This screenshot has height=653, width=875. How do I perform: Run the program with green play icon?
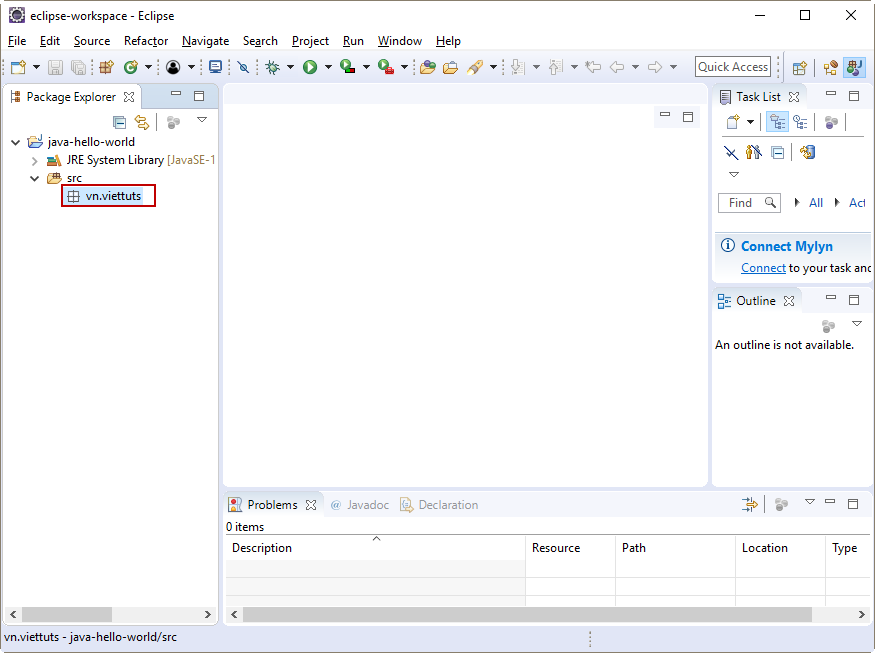(x=310, y=68)
